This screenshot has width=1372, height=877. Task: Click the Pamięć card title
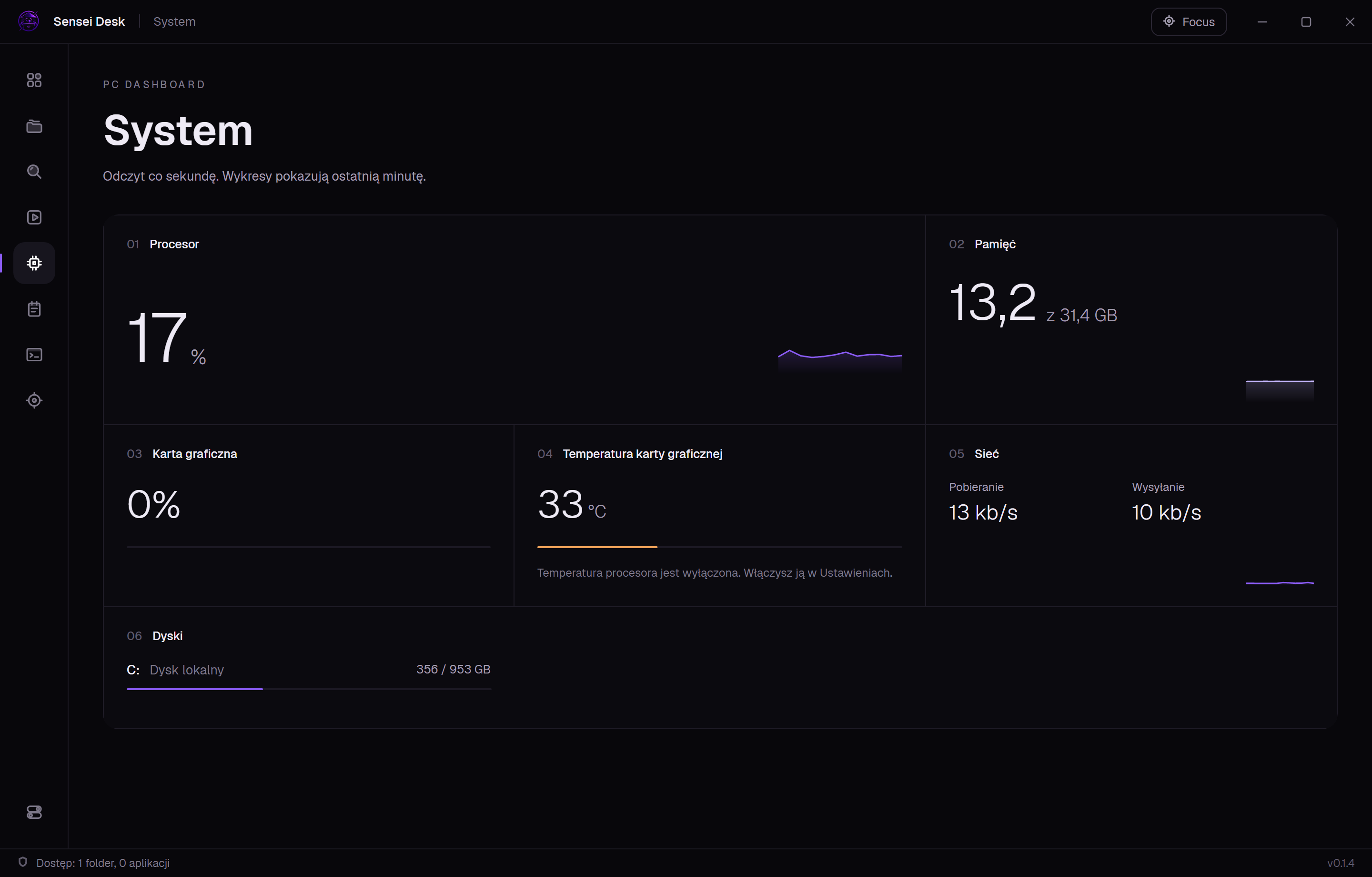tap(995, 244)
